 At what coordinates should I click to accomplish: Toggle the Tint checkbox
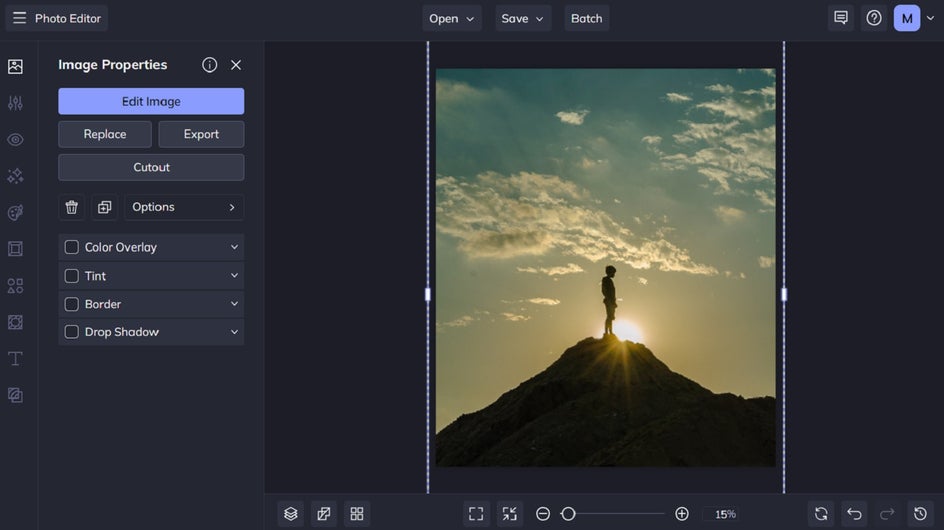point(72,276)
